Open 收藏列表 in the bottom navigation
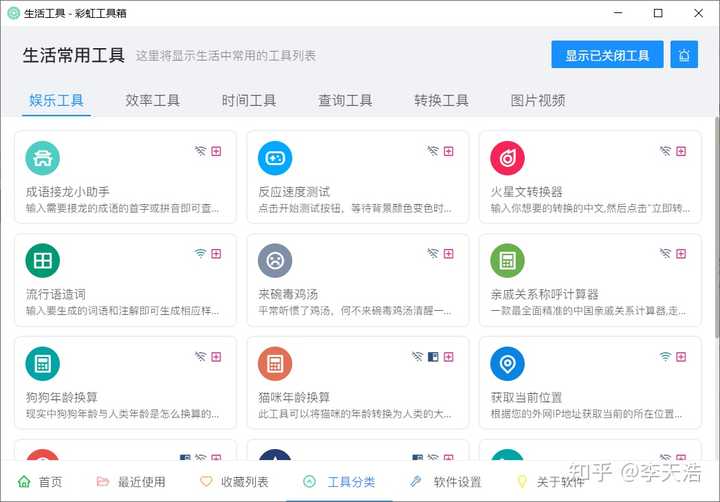The height and width of the screenshot is (502, 720). tap(234, 482)
